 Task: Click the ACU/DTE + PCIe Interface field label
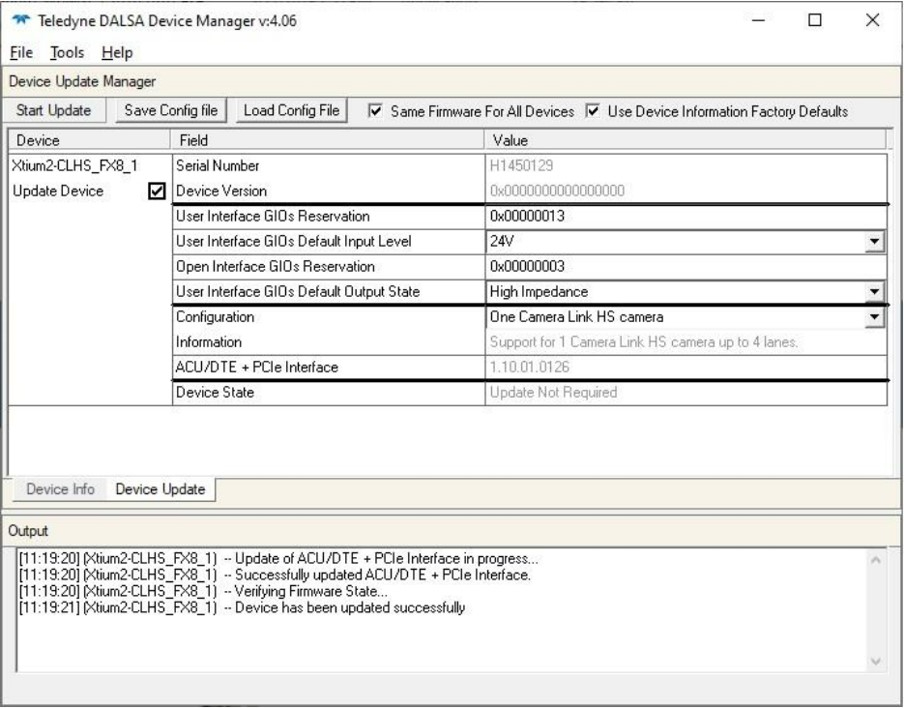point(257,367)
